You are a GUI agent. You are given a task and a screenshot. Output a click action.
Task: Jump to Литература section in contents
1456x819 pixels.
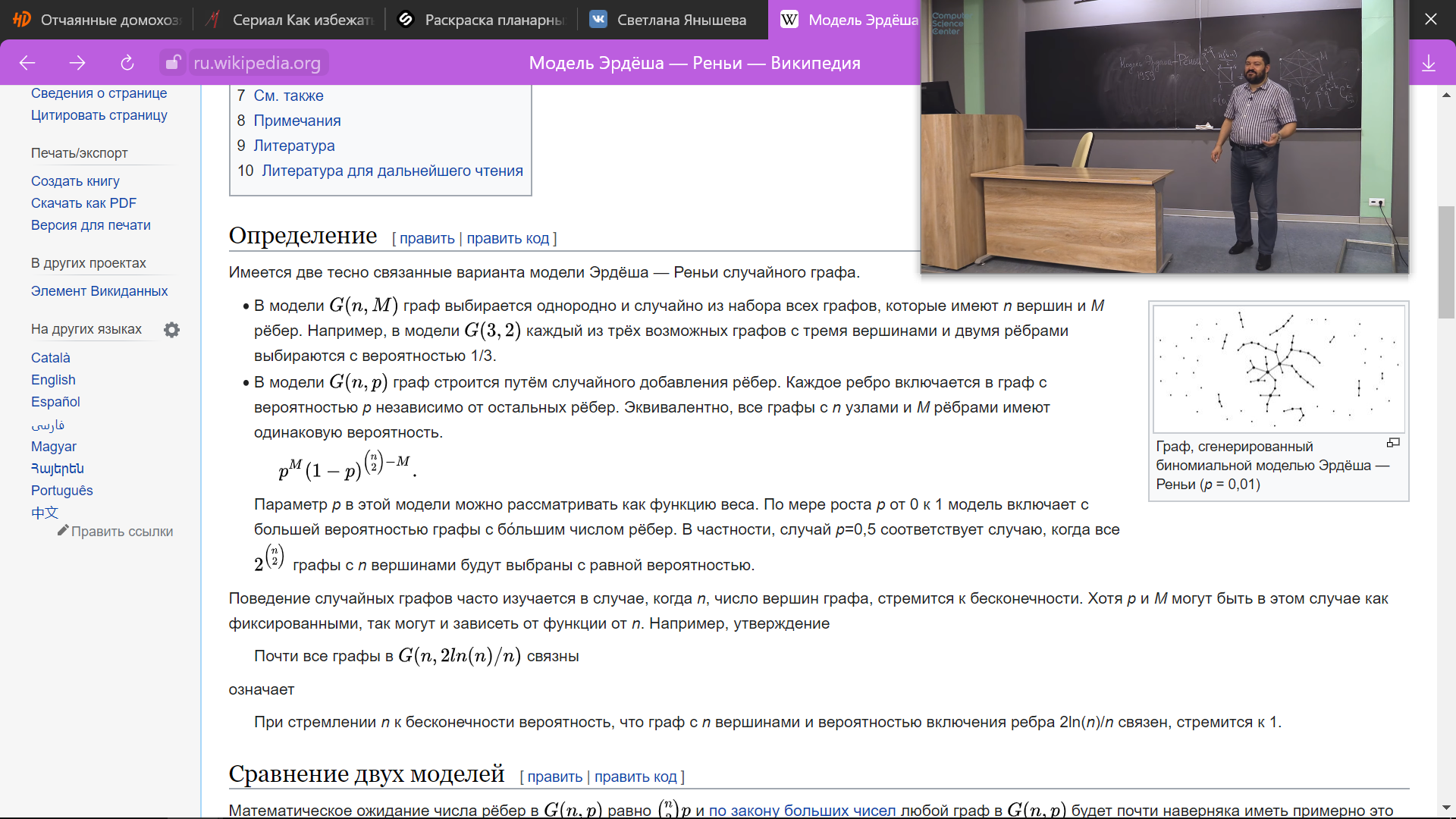[293, 146]
